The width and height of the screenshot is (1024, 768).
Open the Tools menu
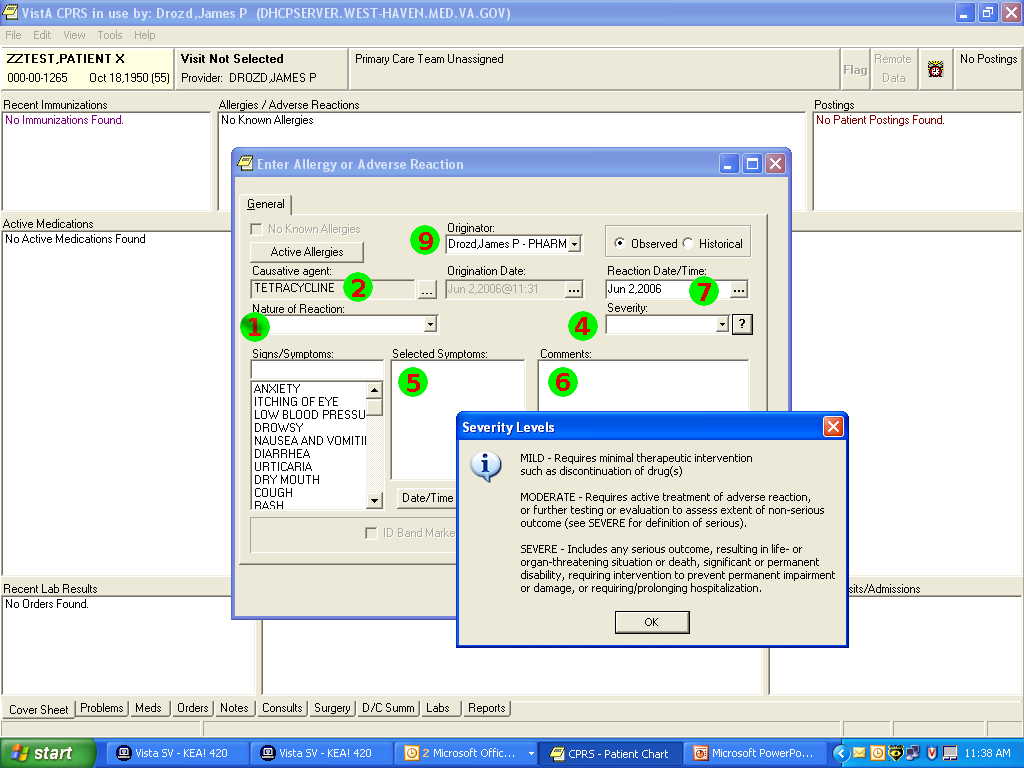pyautogui.click(x=109, y=35)
